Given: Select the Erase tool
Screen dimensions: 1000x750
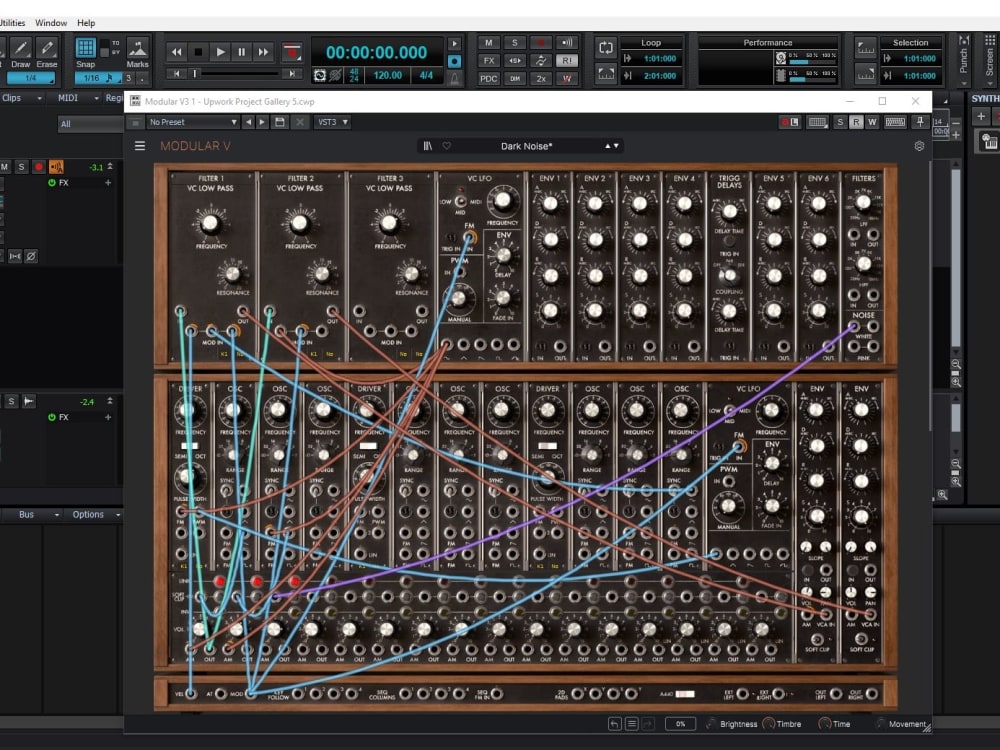Looking at the screenshot, I should coord(47,49).
